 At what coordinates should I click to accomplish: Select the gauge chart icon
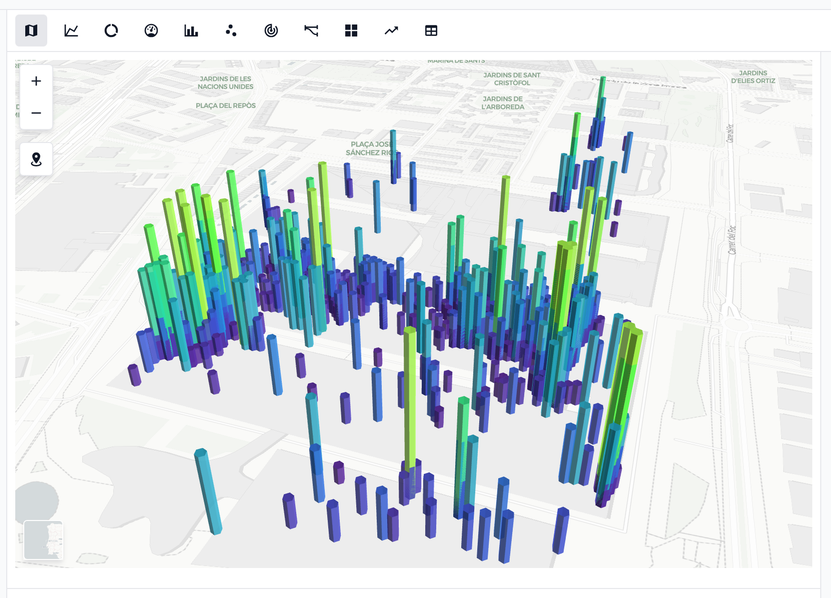click(x=151, y=31)
